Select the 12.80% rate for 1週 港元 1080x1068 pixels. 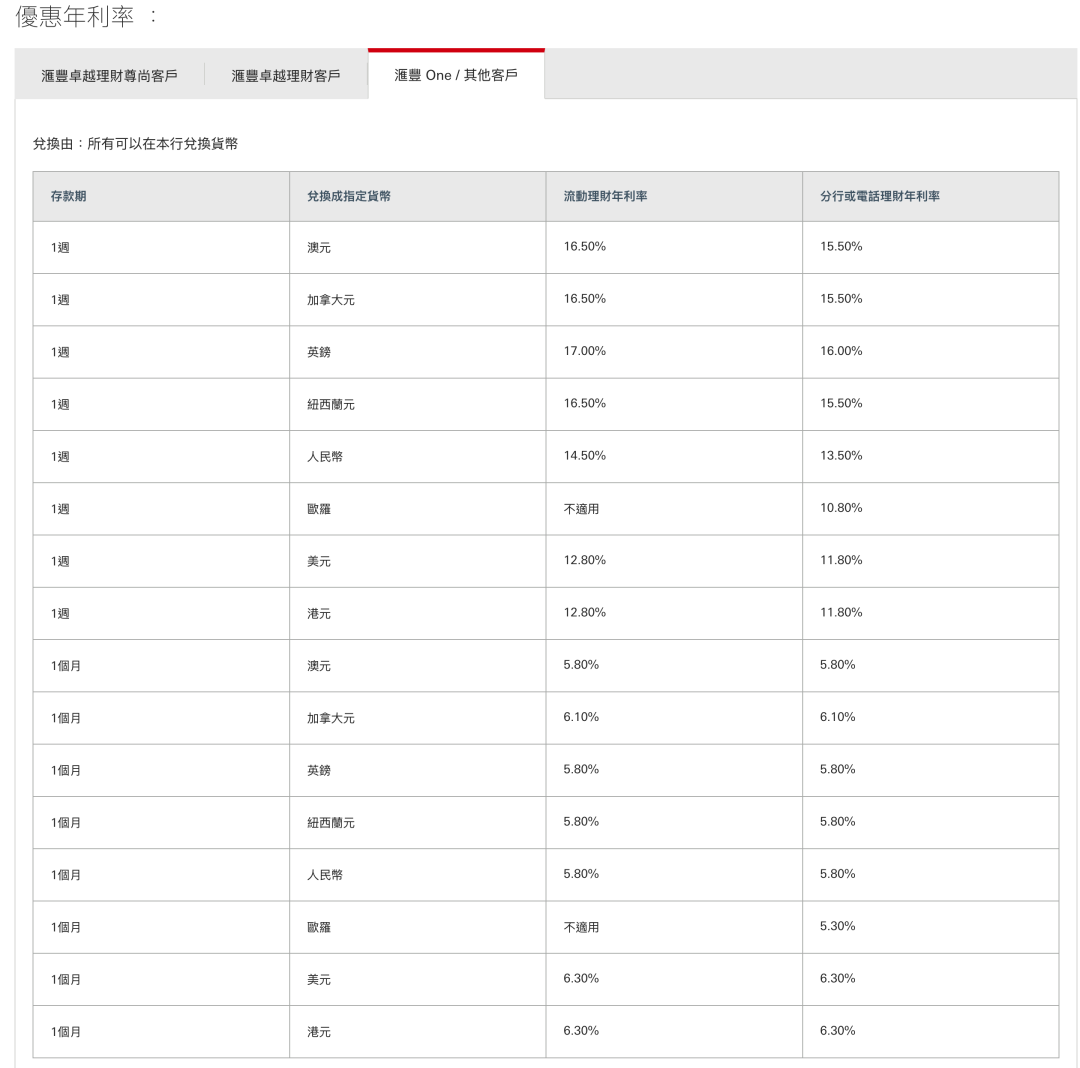click(x=581, y=613)
